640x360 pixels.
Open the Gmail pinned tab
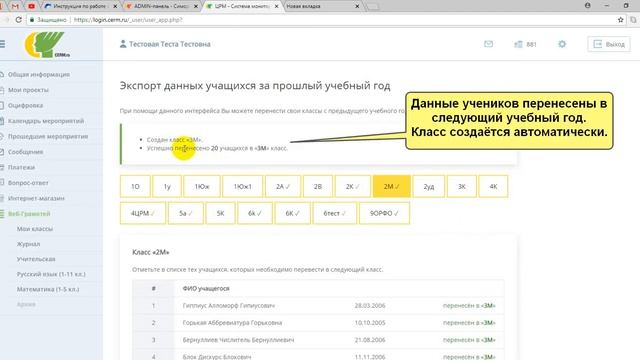click(15, 6)
